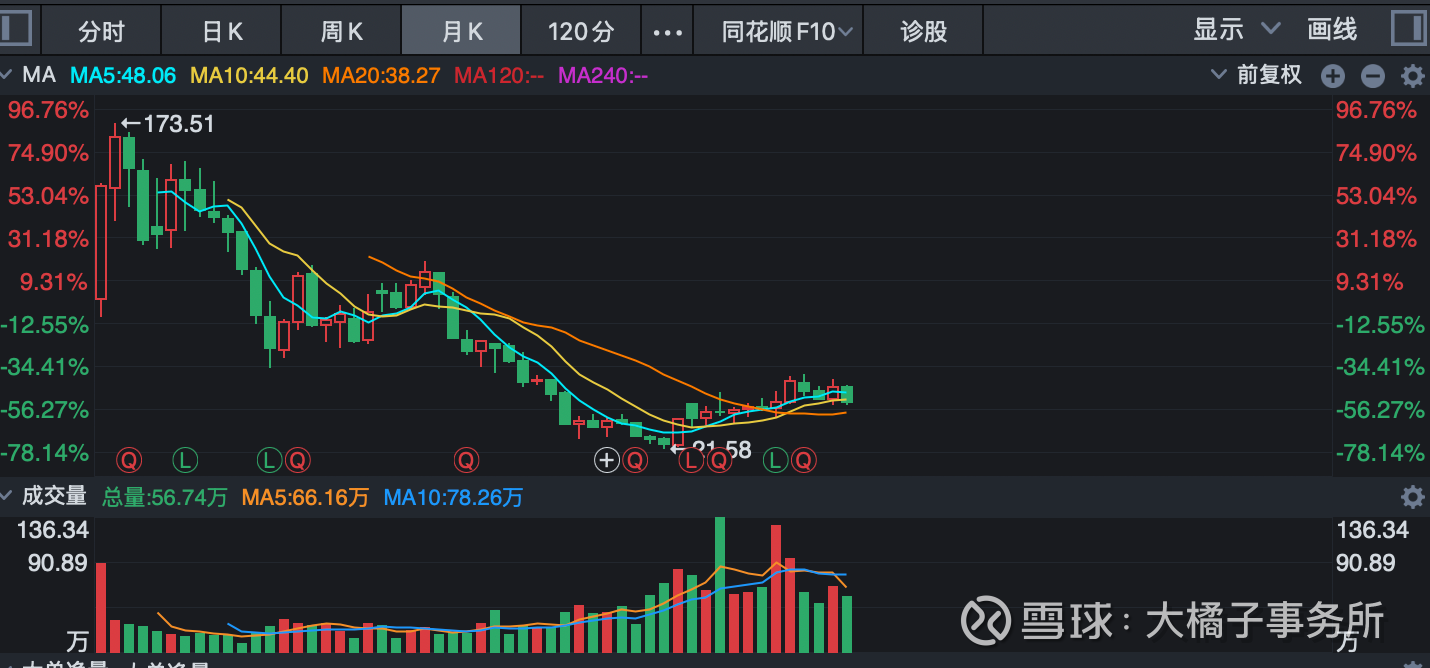Expand the 同花顺F10 dropdown

coord(787,31)
